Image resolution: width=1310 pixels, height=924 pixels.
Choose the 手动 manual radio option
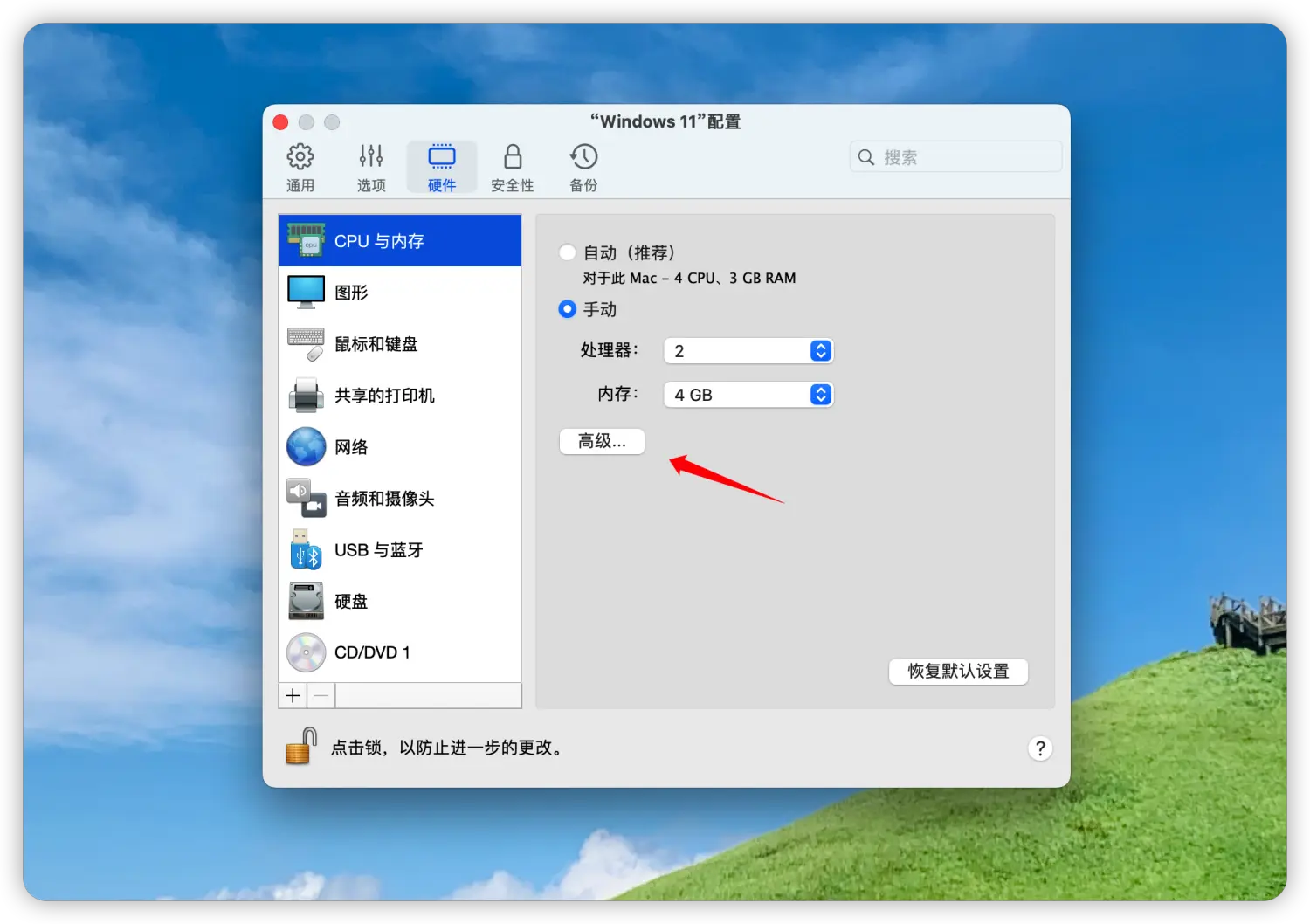pos(568,309)
